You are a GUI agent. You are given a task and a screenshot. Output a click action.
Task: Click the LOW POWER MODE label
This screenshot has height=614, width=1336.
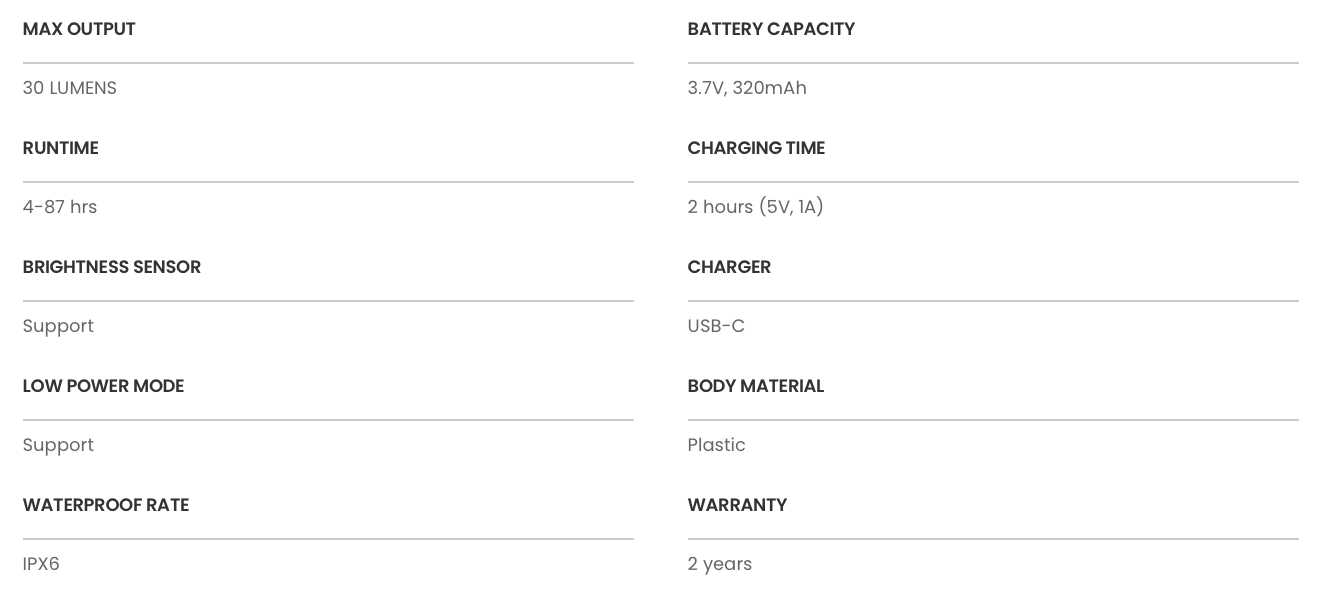103,386
